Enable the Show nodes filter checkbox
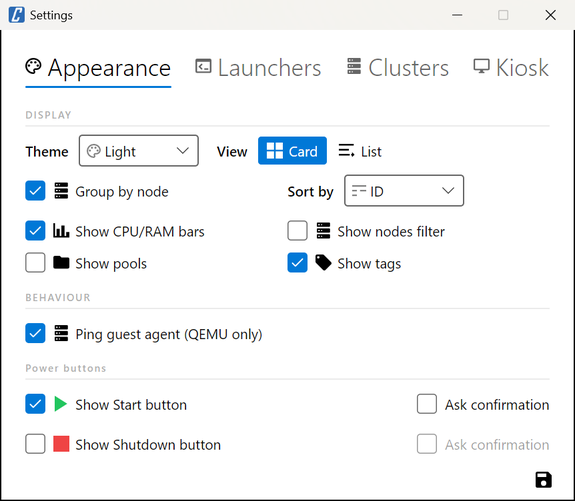The width and height of the screenshot is (575, 501). pyautogui.click(x=297, y=231)
